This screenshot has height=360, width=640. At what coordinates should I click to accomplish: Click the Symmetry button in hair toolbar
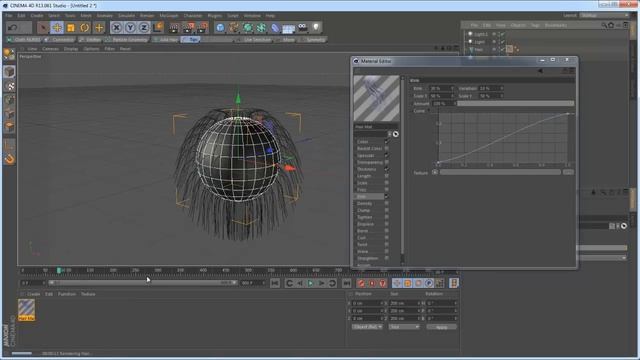point(313,40)
